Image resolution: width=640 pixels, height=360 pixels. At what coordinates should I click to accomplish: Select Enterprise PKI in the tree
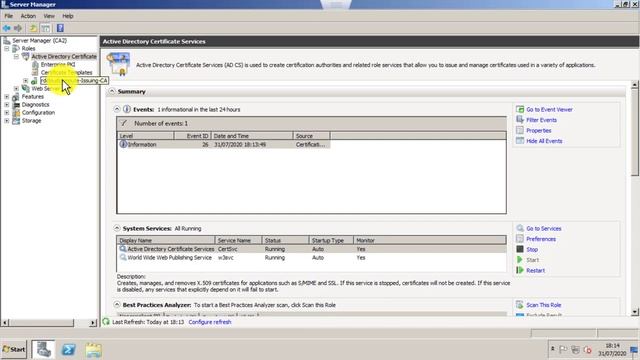(x=58, y=64)
